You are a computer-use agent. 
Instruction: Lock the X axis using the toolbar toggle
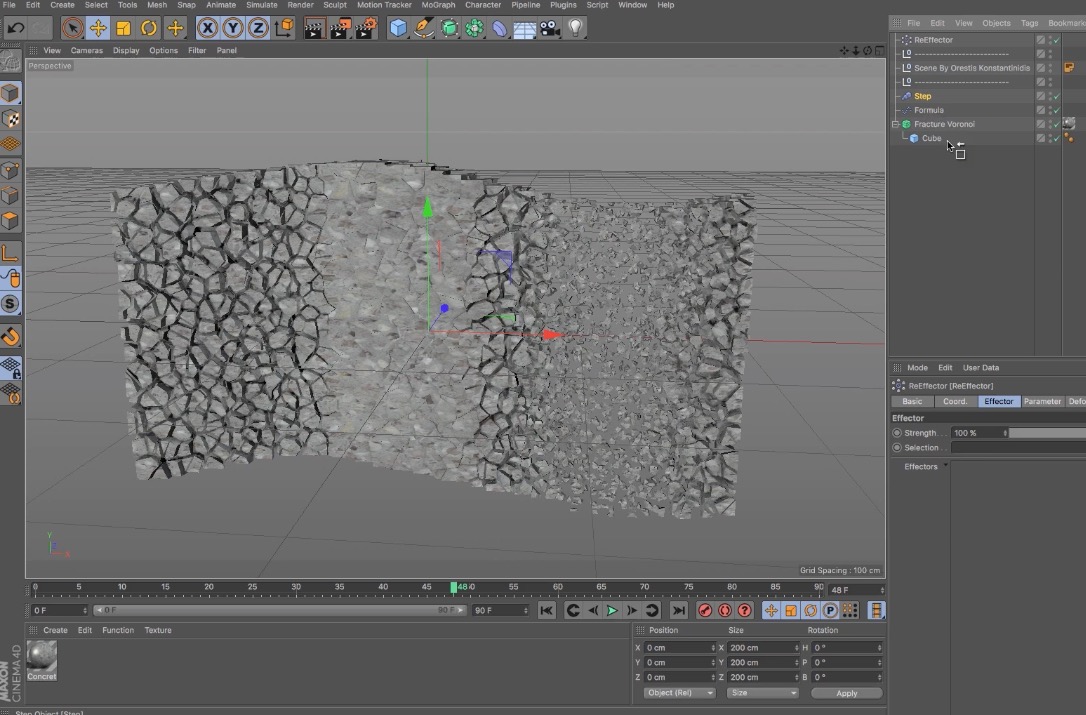(209, 28)
